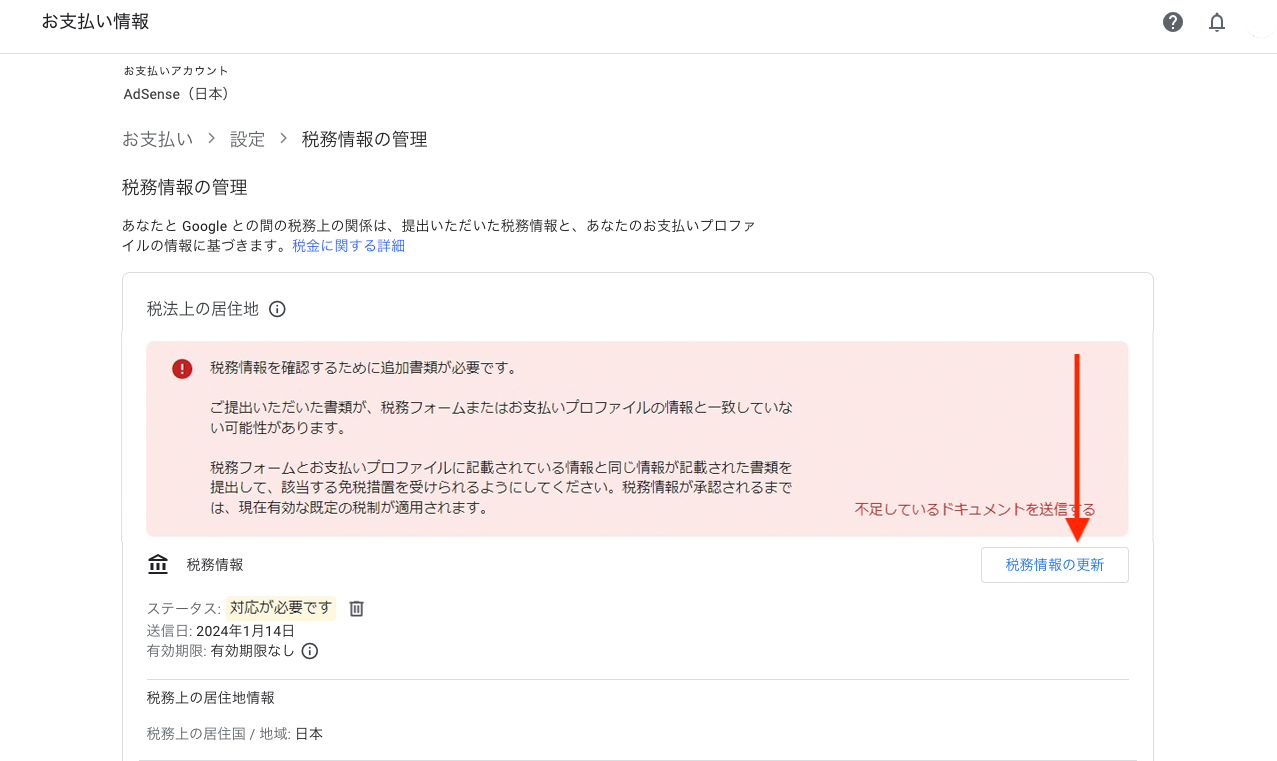Open the help question mark icon

pyautogui.click(x=1173, y=22)
